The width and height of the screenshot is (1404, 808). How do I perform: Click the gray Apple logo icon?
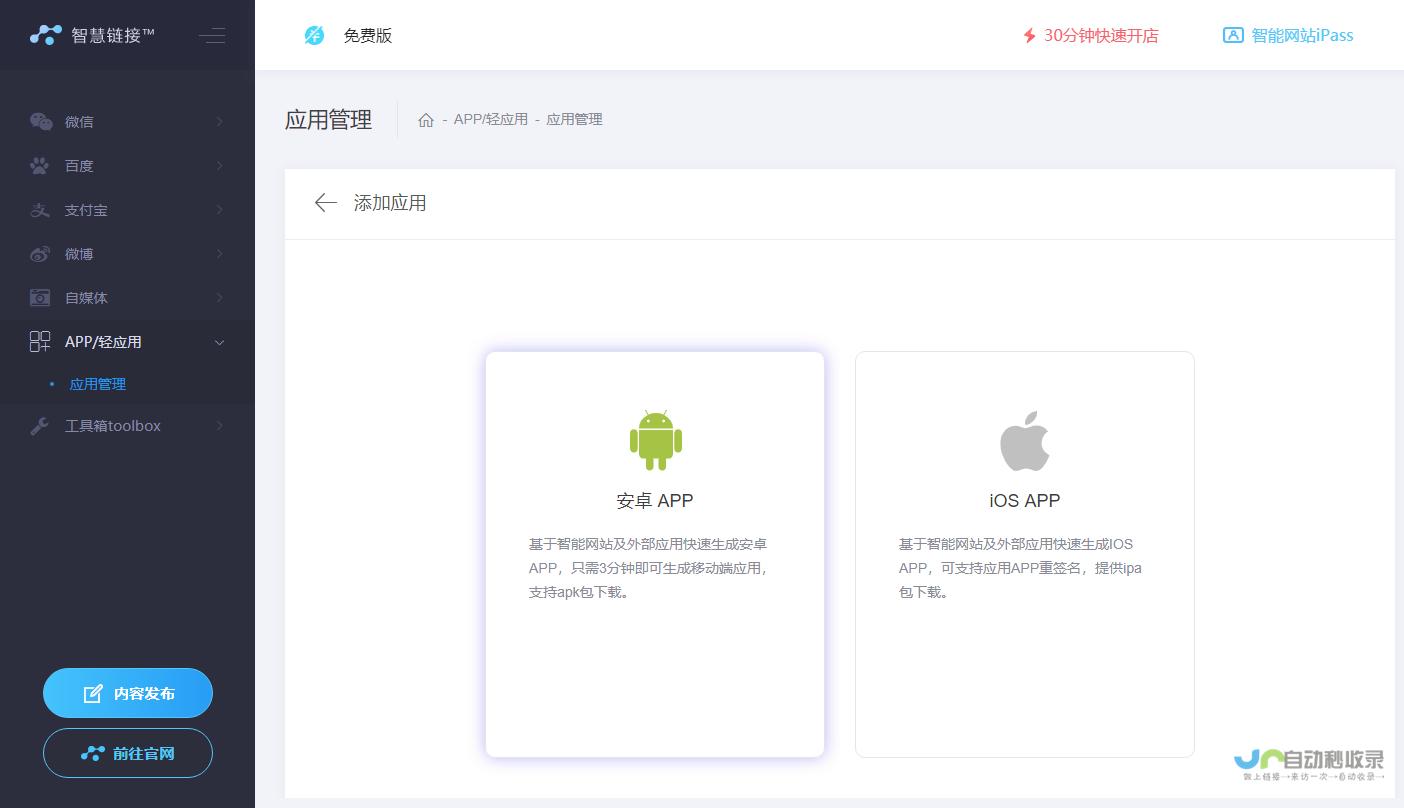1025,441
